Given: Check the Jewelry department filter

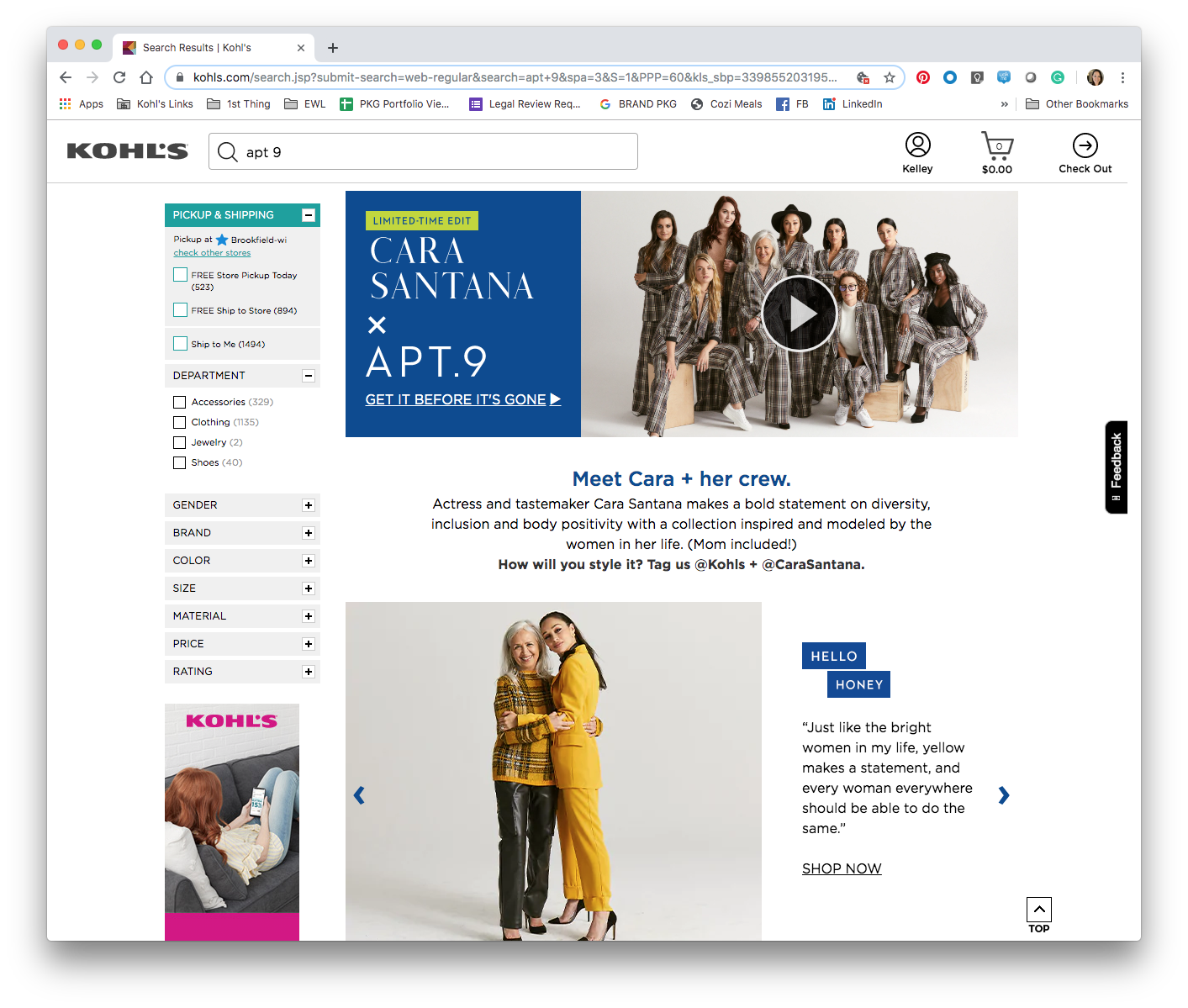Looking at the screenshot, I should (x=179, y=442).
